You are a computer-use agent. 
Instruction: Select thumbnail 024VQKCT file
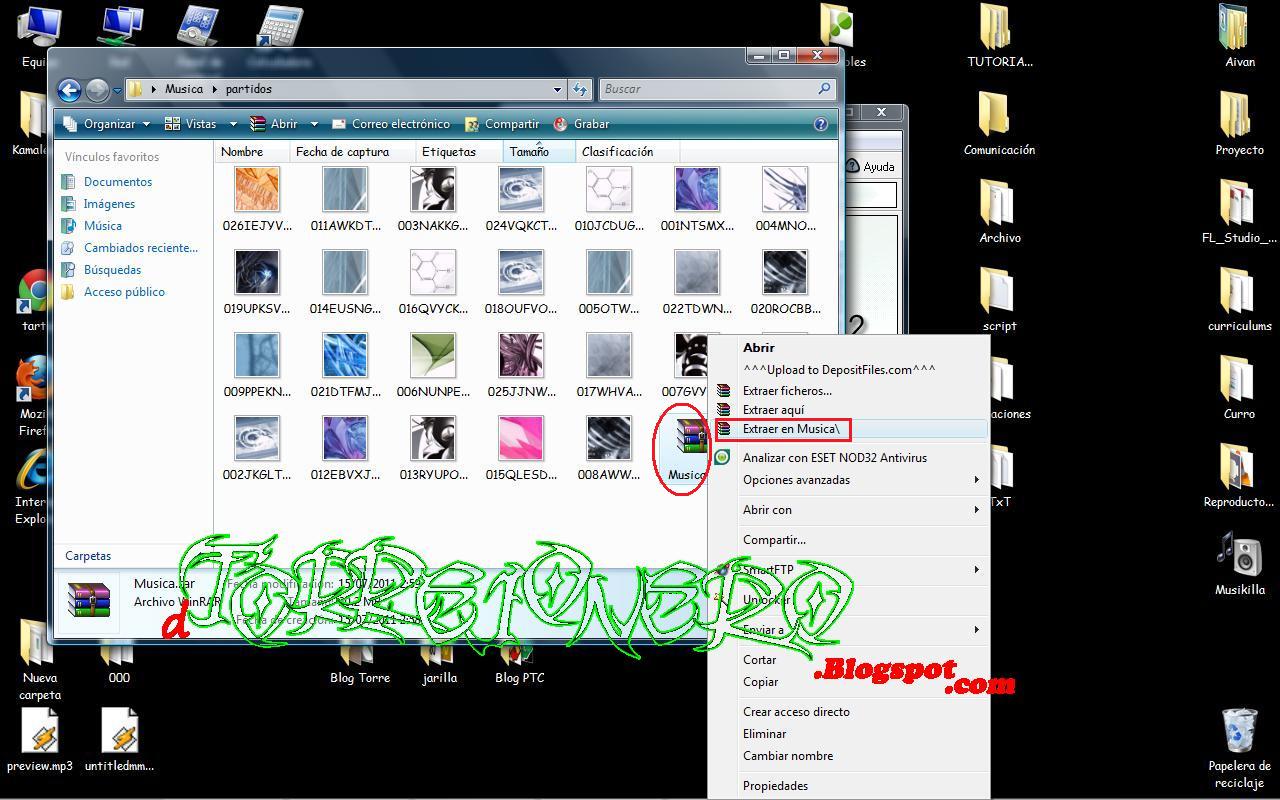point(521,198)
